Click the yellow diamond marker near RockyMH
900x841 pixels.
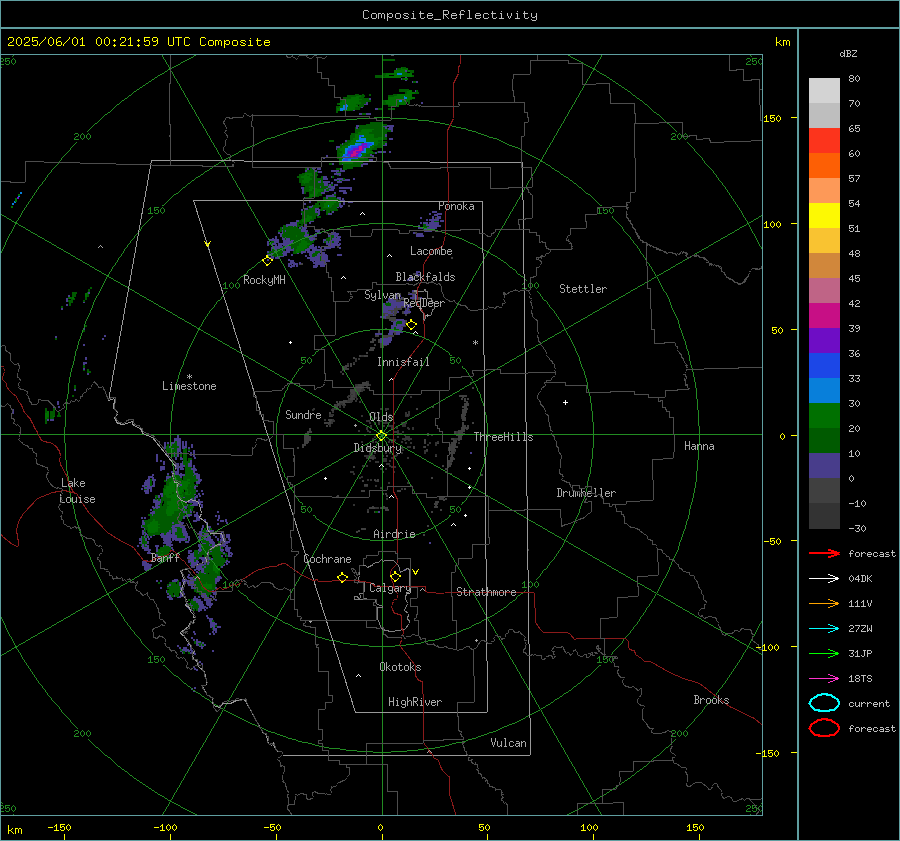(x=267, y=261)
